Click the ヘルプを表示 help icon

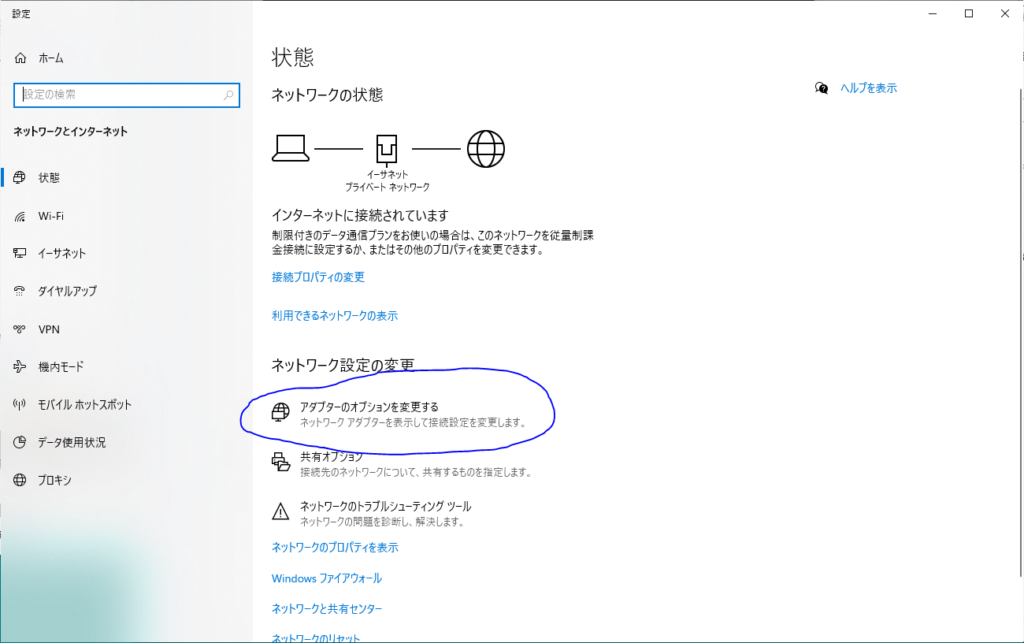click(x=822, y=88)
